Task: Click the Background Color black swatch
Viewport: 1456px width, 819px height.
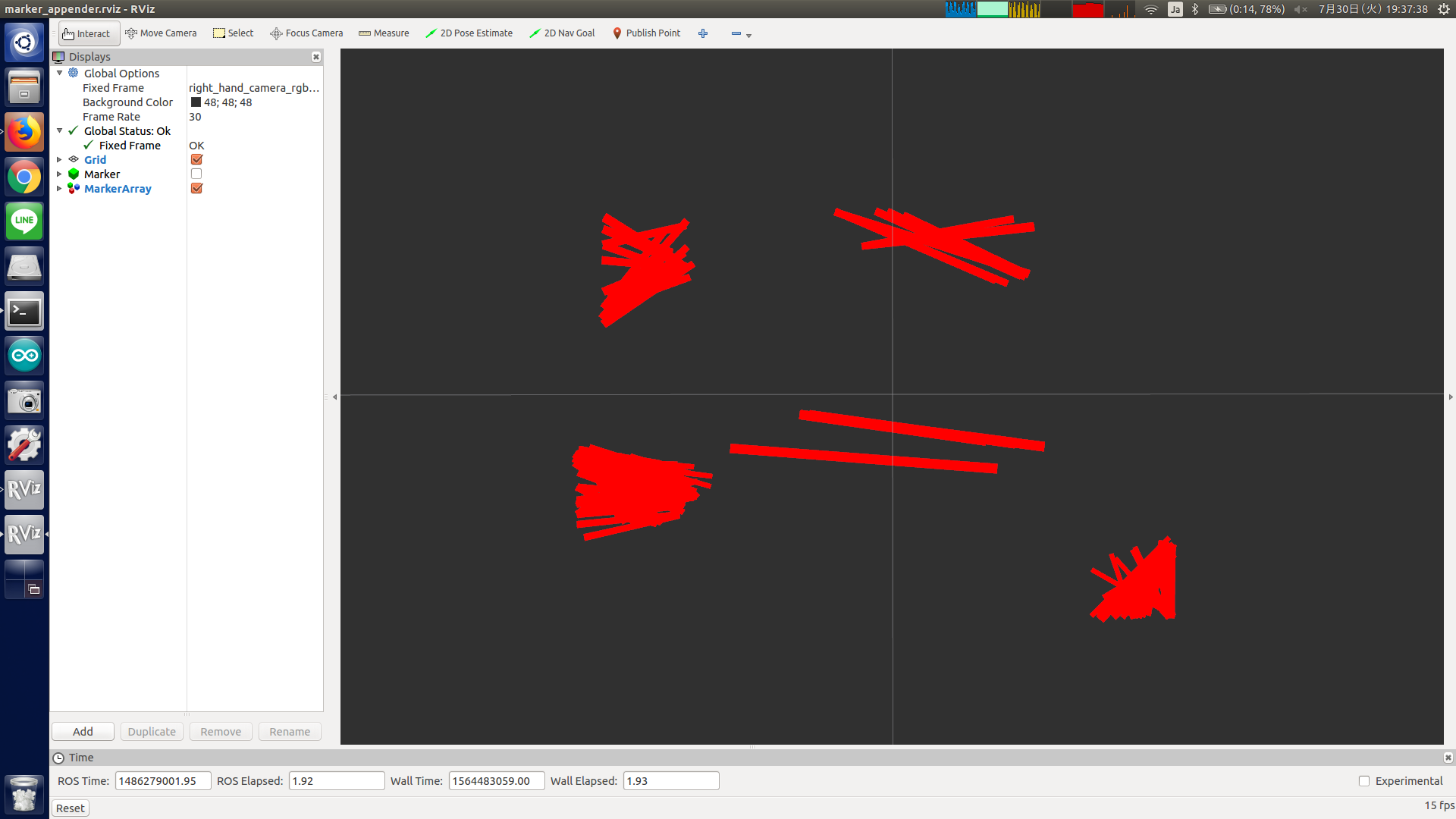Action: (x=196, y=102)
